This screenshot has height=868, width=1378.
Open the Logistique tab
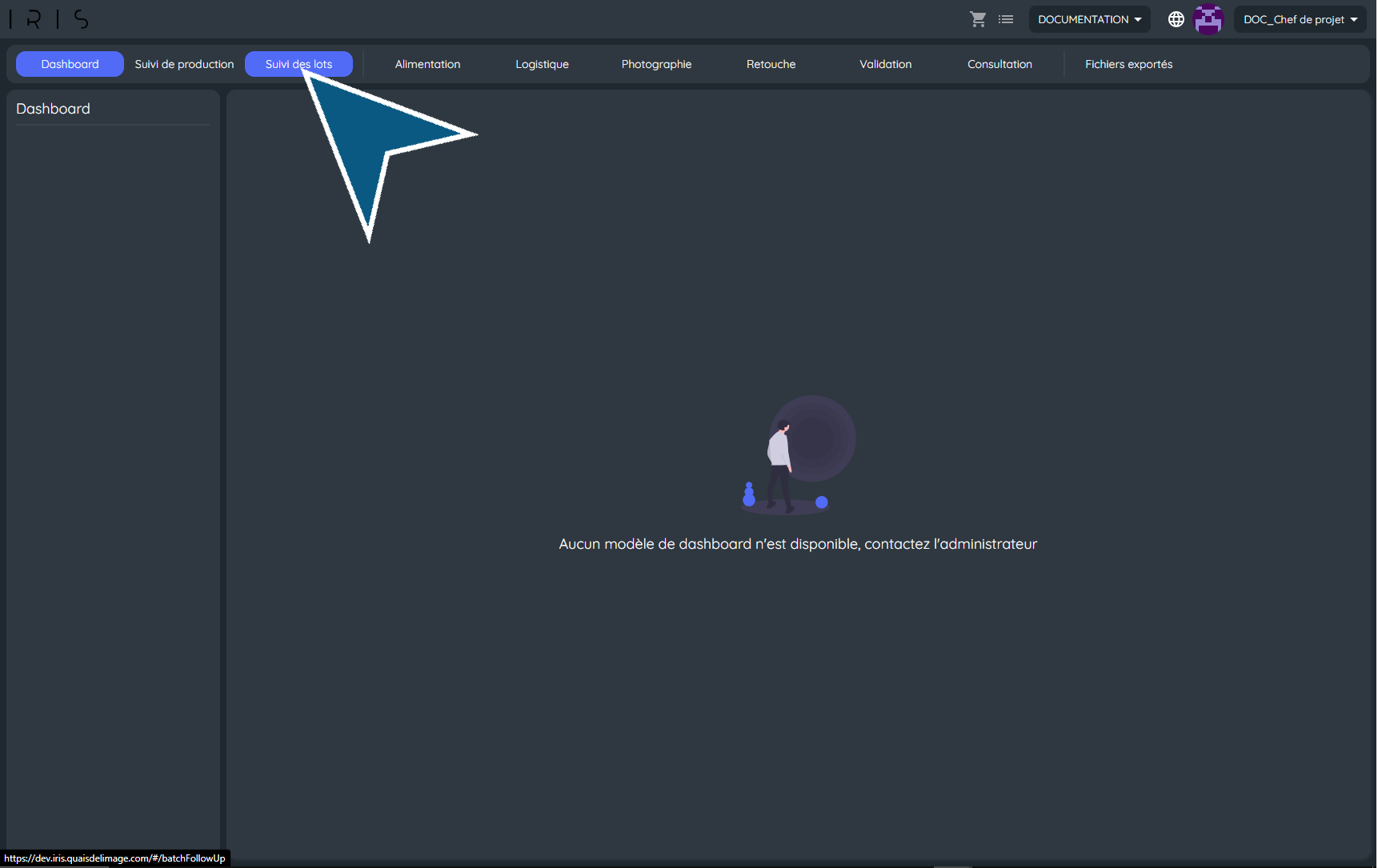(x=542, y=64)
